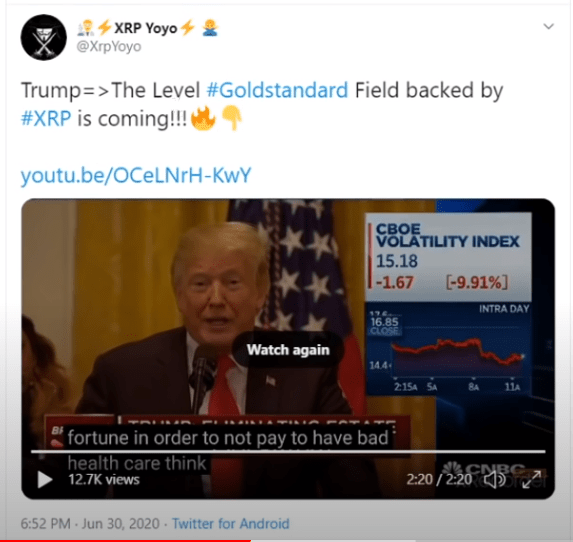Click the play button on the video
Screen dimensions: 573x542
pos(45,479)
